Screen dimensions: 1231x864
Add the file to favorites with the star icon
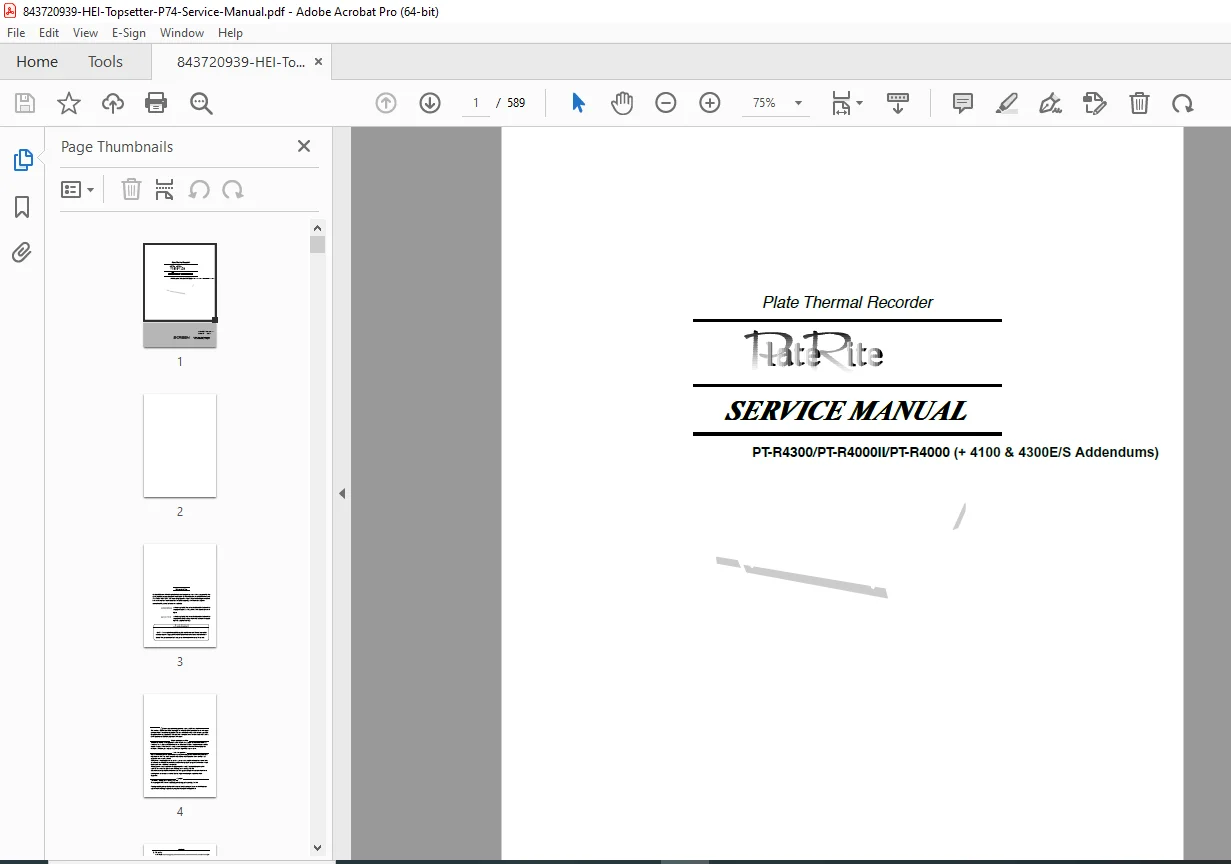(x=69, y=103)
